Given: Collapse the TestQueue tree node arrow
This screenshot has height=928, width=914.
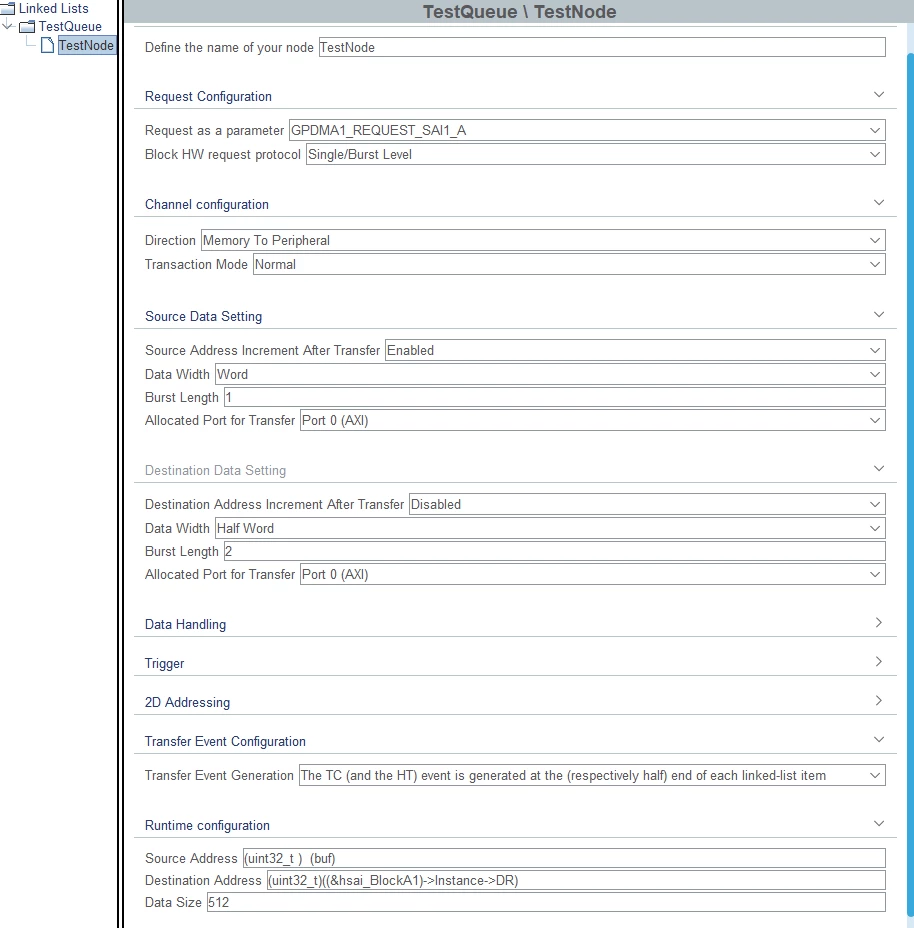Looking at the screenshot, I should (x=7, y=26).
